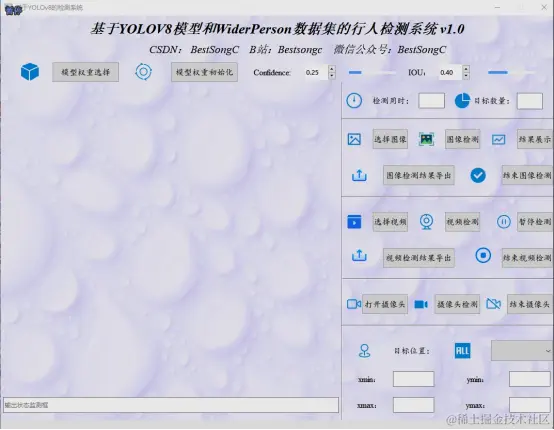The height and width of the screenshot is (430, 554).
Task: Start detection with 图像检测 button
Action: click(462, 139)
